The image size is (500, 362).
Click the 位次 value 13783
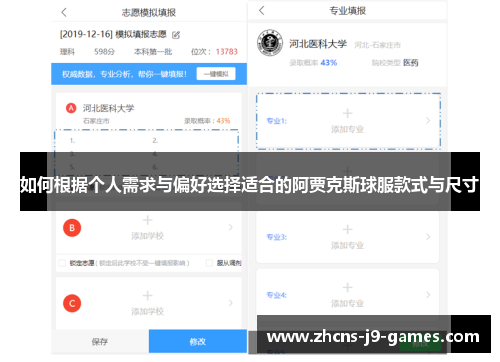click(227, 52)
